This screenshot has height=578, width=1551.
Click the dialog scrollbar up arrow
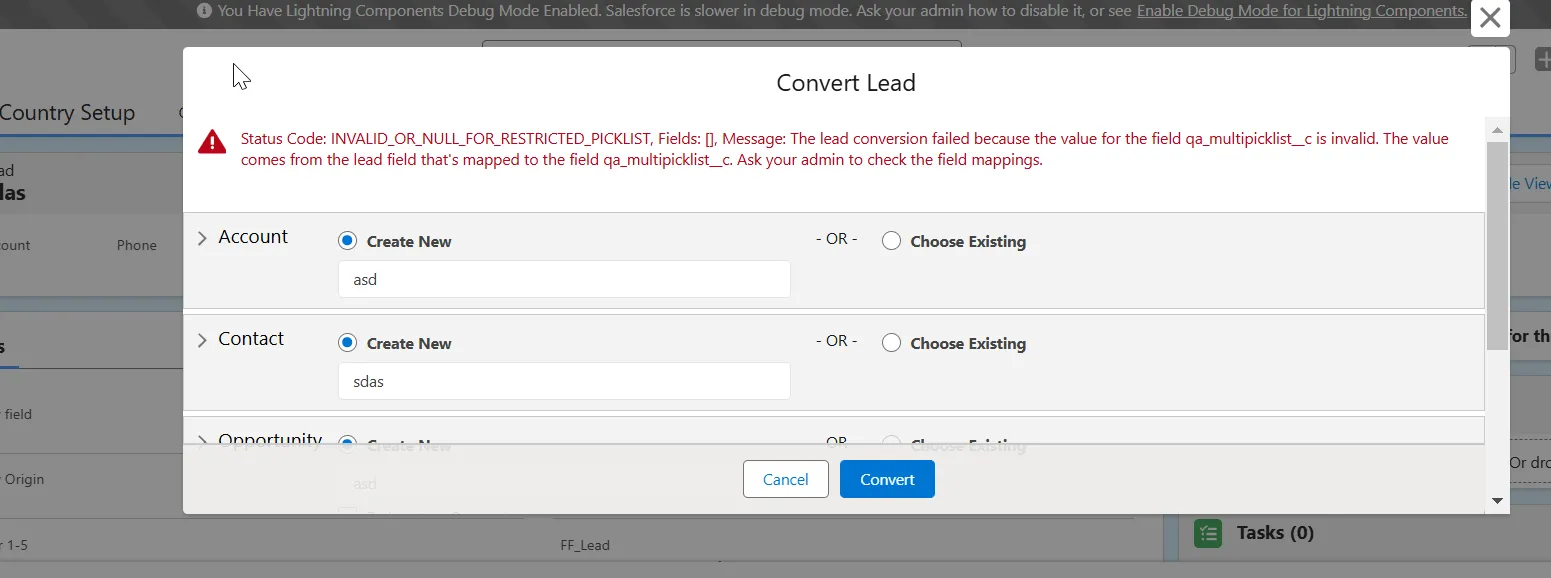(1497, 130)
